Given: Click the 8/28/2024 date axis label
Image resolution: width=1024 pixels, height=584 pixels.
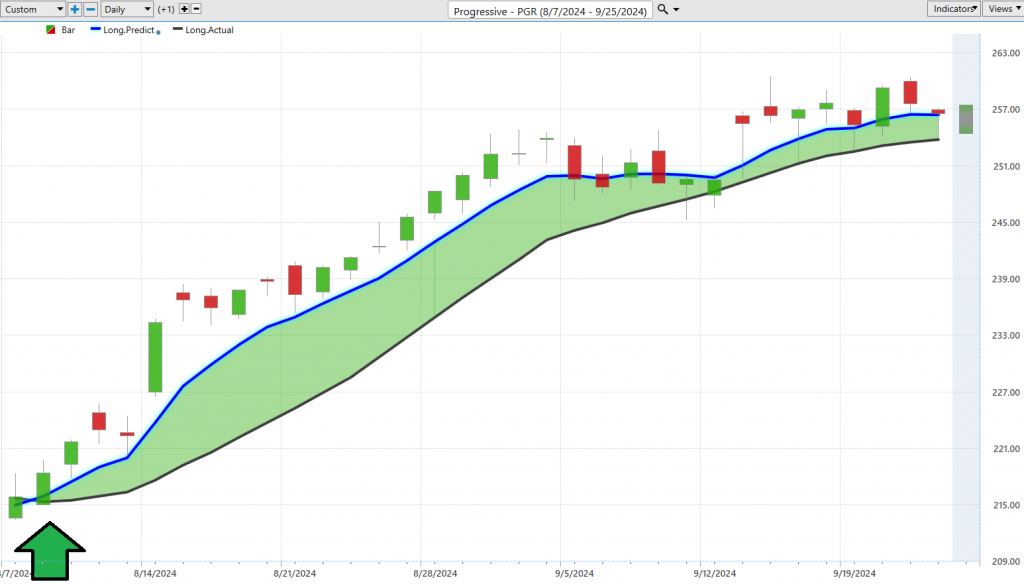Looking at the screenshot, I should point(435,574).
